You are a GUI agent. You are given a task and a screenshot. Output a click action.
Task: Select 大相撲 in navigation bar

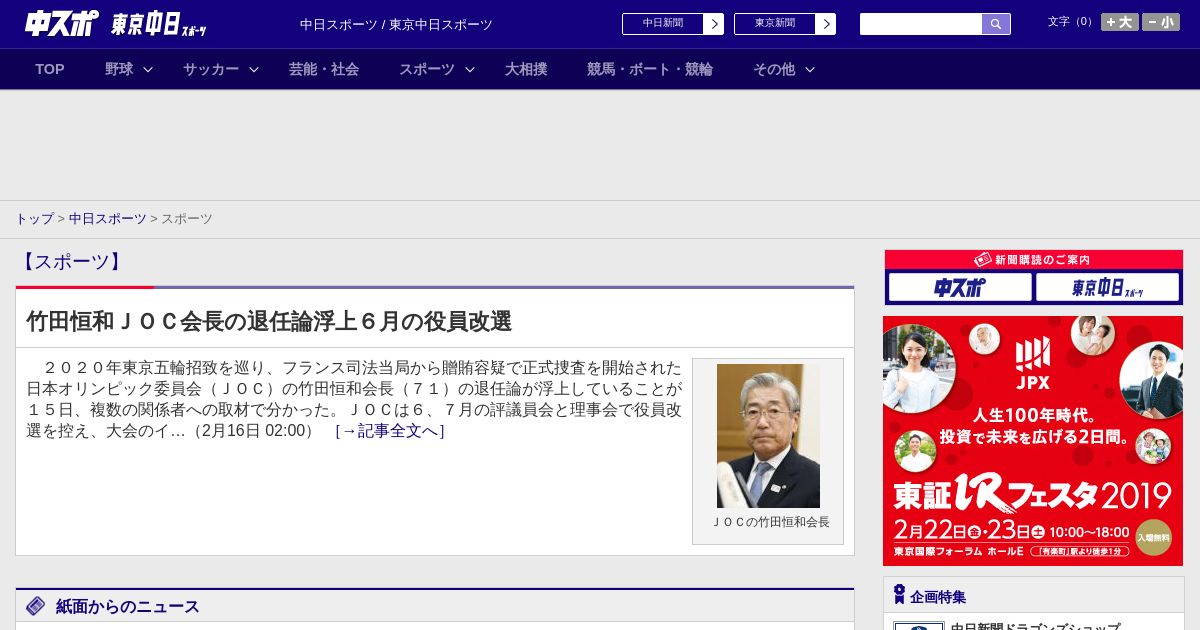(526, 69)
